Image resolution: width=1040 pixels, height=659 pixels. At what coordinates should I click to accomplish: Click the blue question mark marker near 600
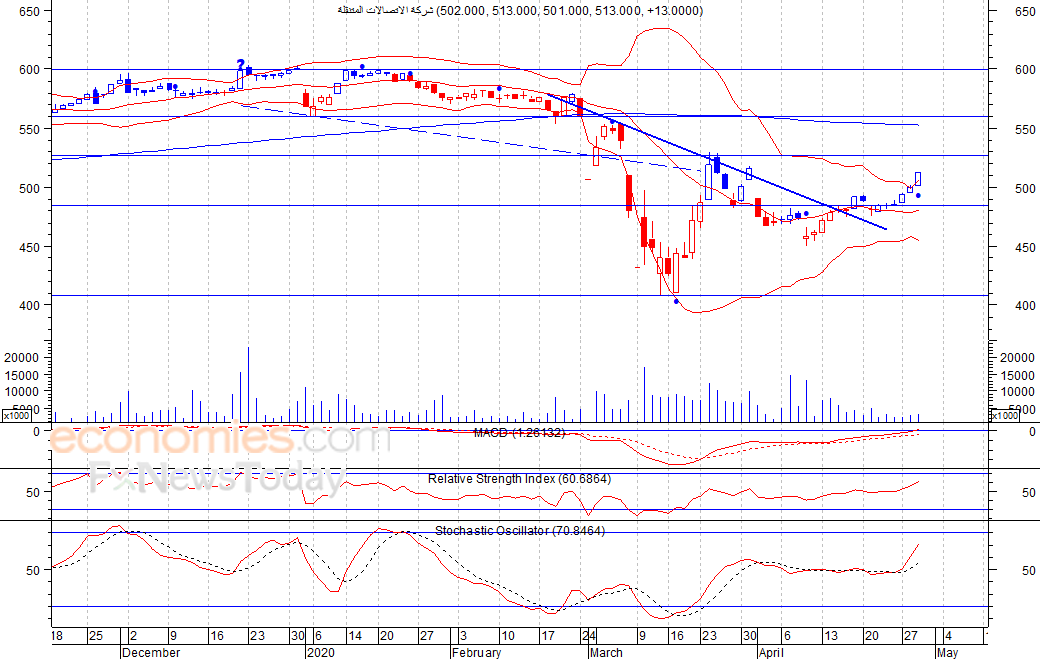pyautogui.click(x=240, y=64)
